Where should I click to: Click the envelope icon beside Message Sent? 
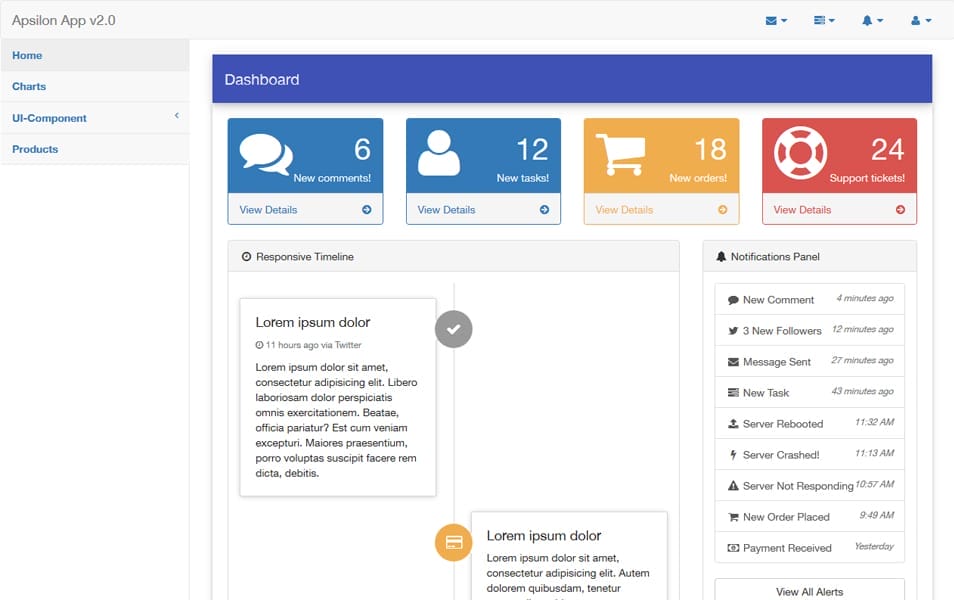click(733, 361)
